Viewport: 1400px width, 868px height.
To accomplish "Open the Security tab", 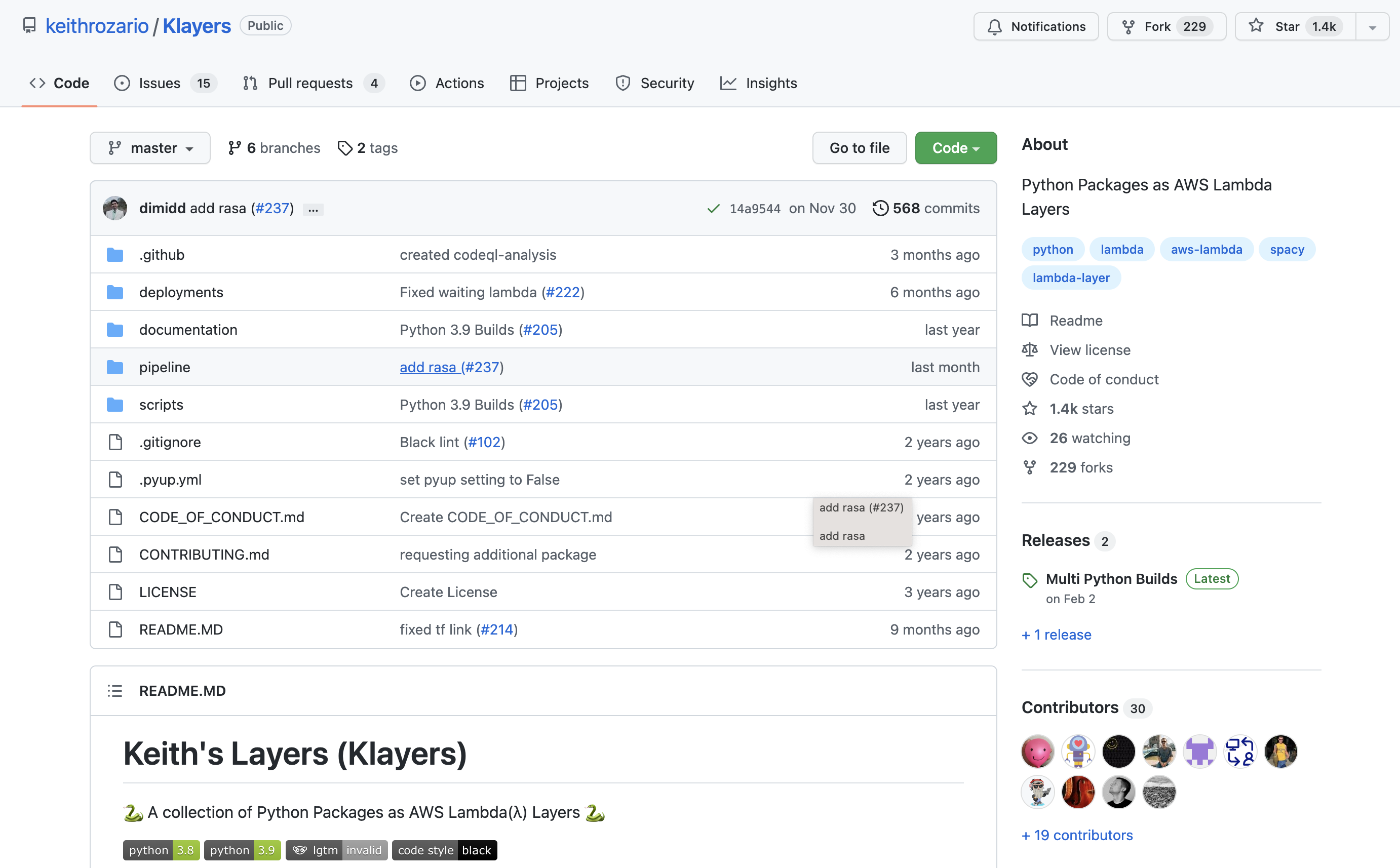I will click(654, 83).
